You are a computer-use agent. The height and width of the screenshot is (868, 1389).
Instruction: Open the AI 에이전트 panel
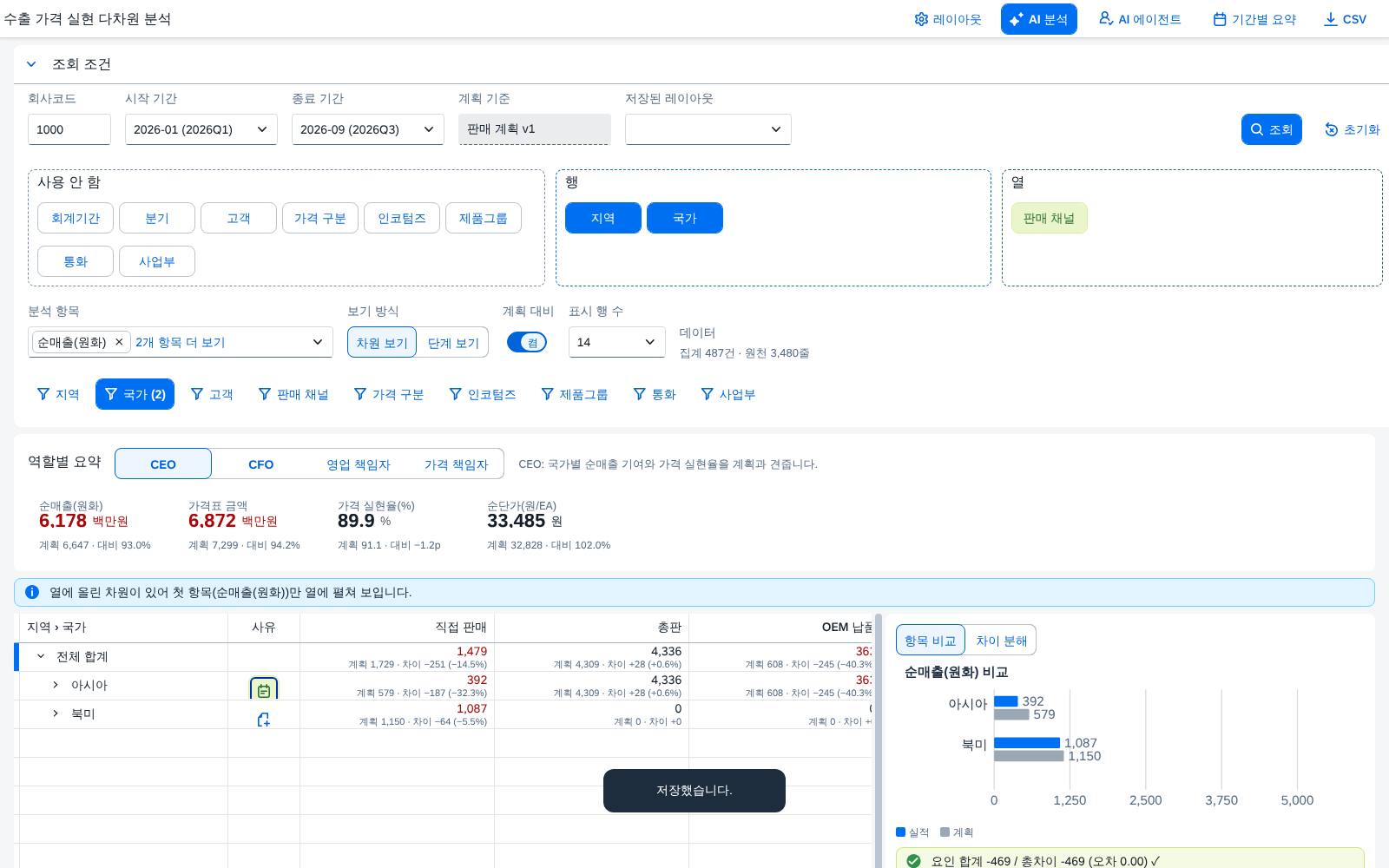click(x=1140, y=19)
